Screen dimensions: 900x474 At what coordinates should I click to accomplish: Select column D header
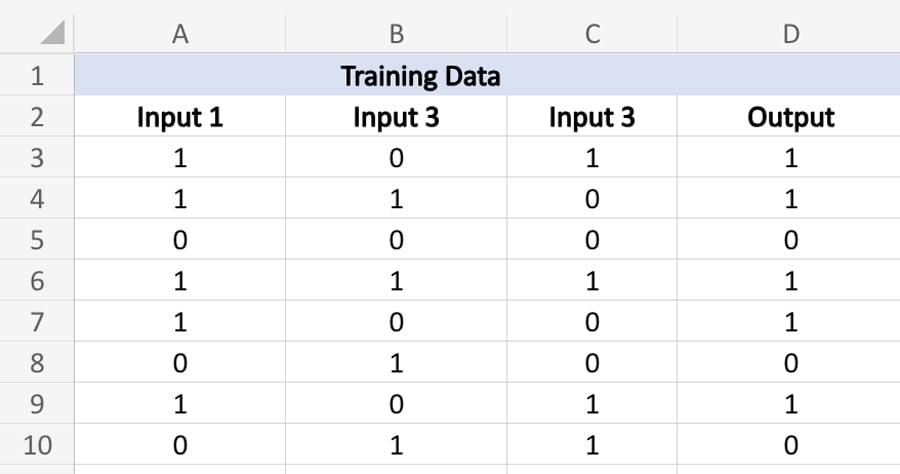click(x=790, y=34)
